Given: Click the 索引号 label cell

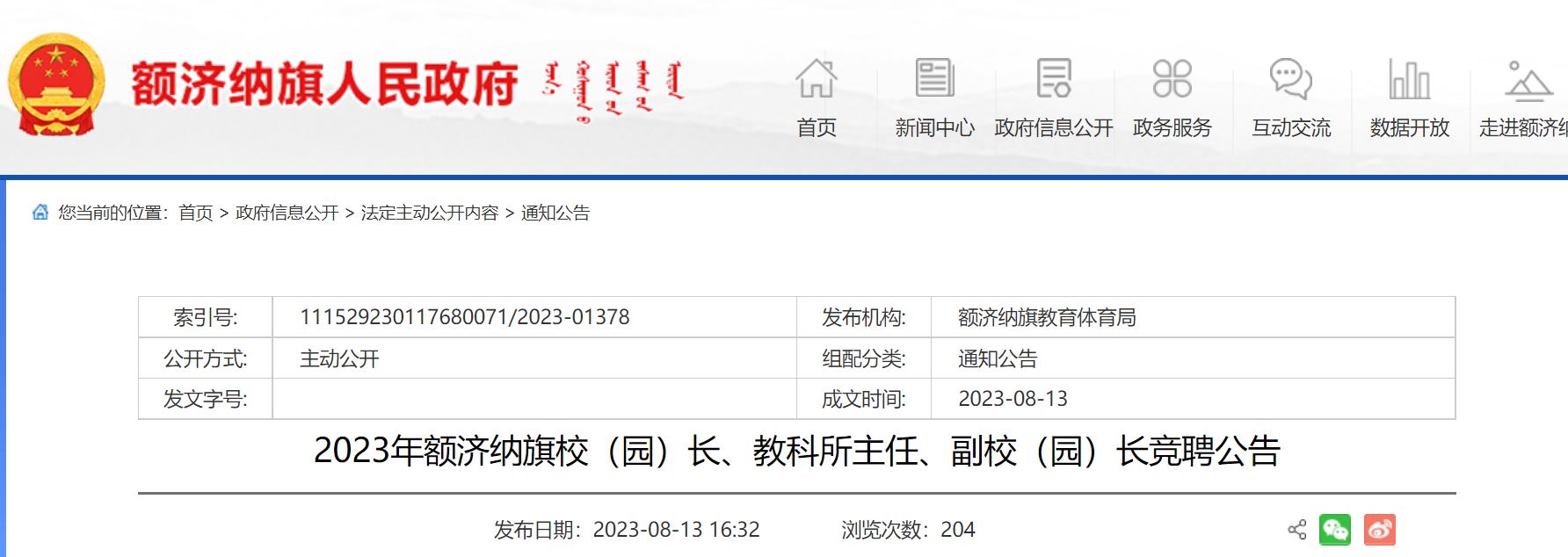Looking at the screenshot, I should pos(206,317).
